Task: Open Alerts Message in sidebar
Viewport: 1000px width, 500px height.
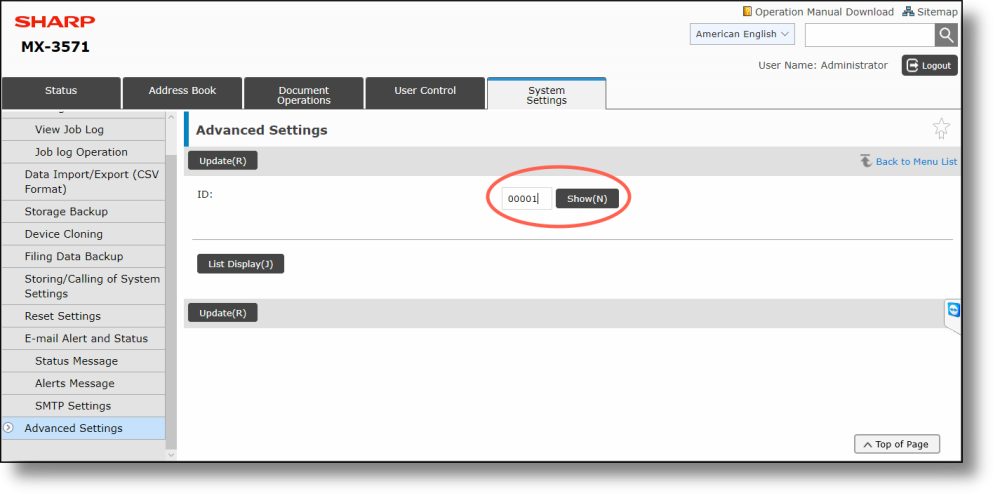Action: click(x=83, y=383)
